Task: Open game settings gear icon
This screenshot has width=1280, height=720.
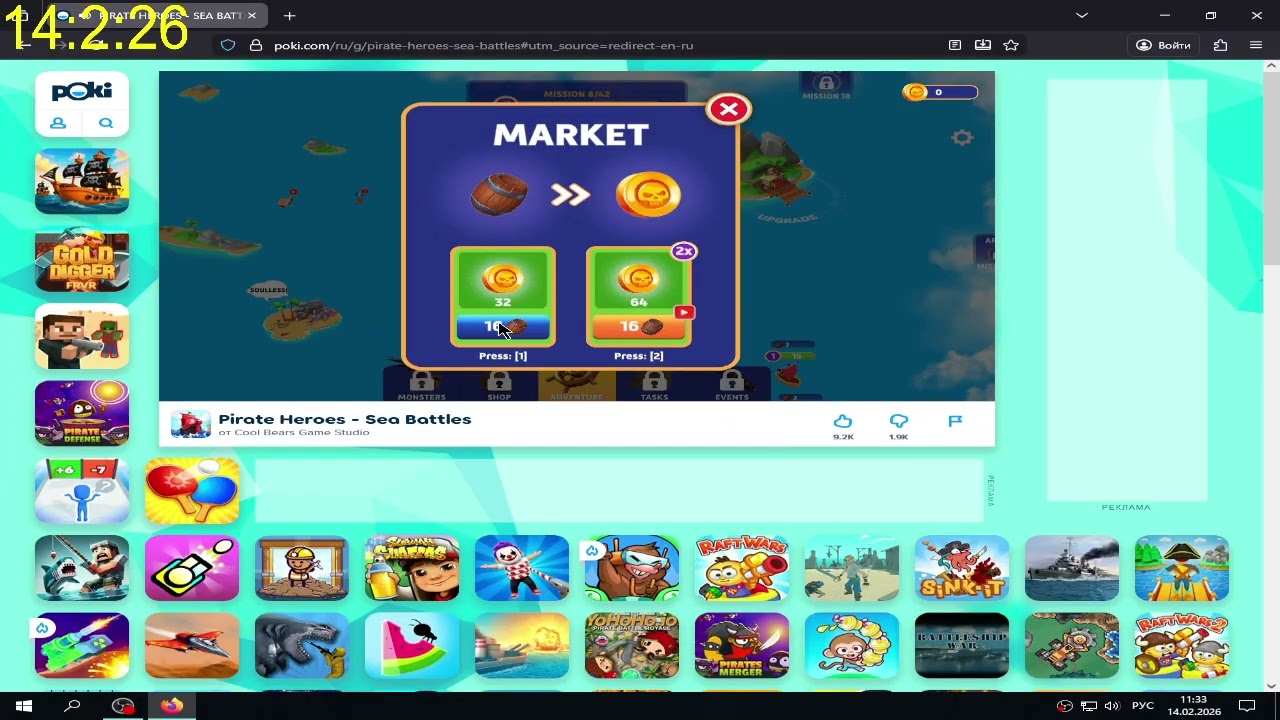Action: click(962, 138)
